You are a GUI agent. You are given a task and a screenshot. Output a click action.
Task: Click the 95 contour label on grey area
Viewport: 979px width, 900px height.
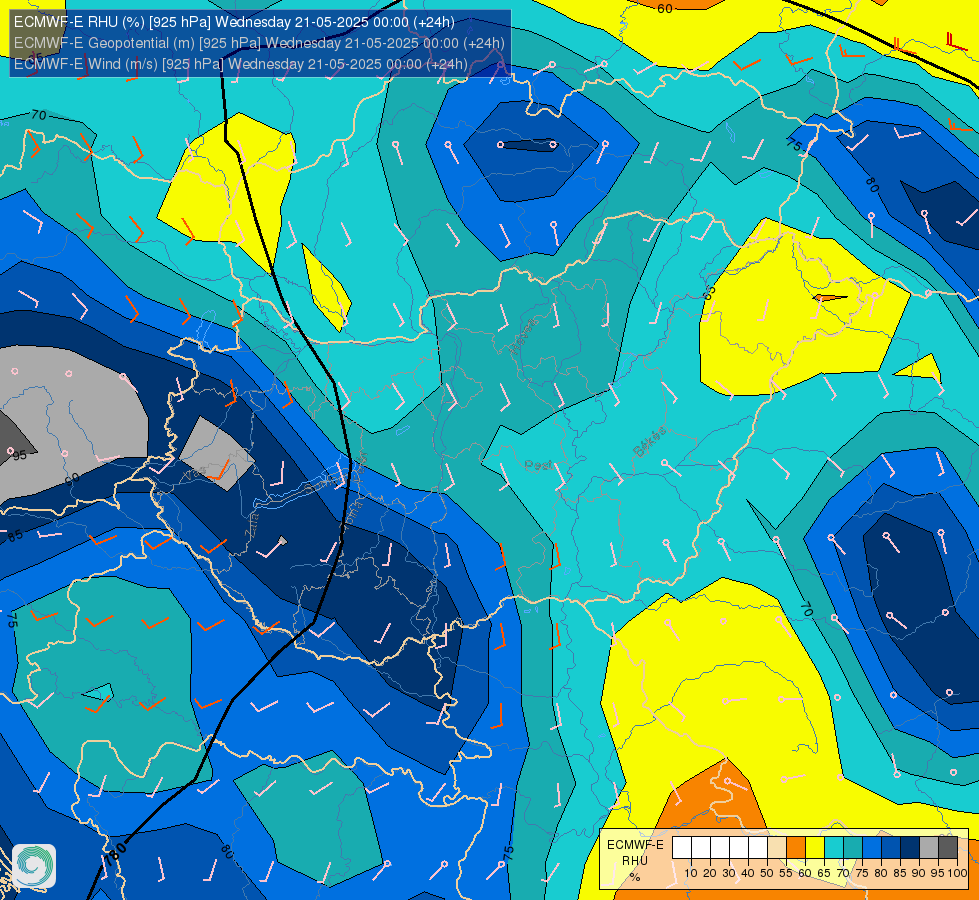[19, 455]
